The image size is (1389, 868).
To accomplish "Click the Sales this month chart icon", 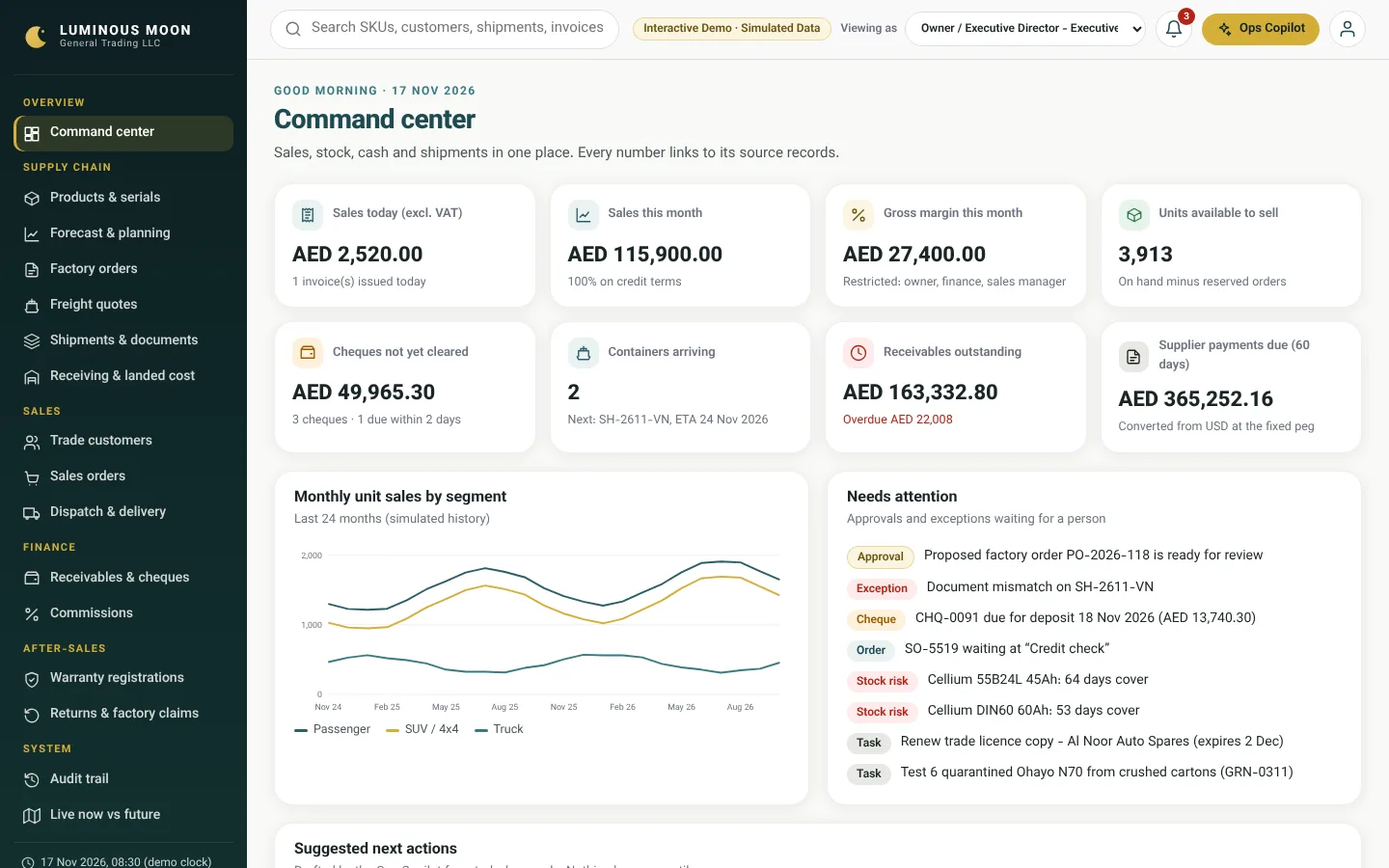I will pyautogui.click(x=584, y=215).
